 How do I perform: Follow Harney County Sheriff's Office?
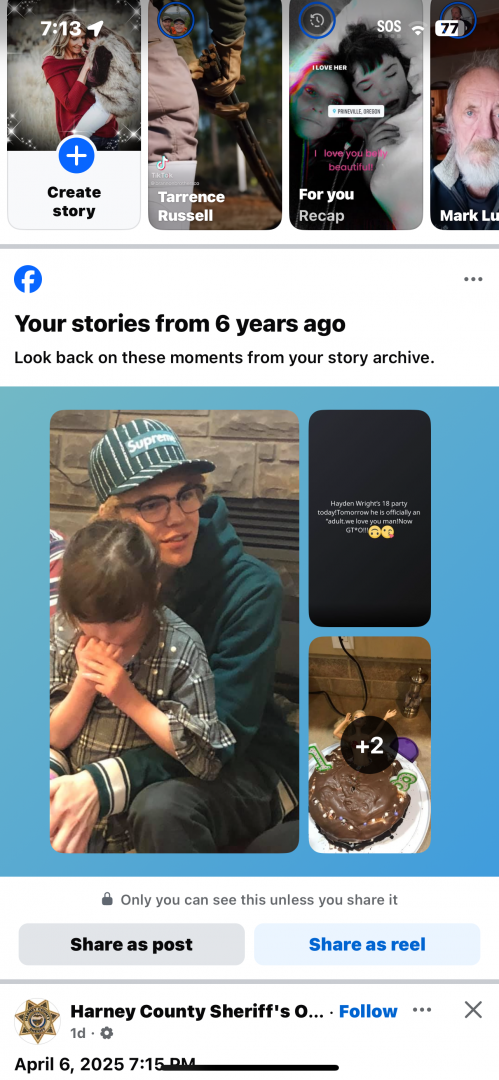click(x=368, y=1011)
